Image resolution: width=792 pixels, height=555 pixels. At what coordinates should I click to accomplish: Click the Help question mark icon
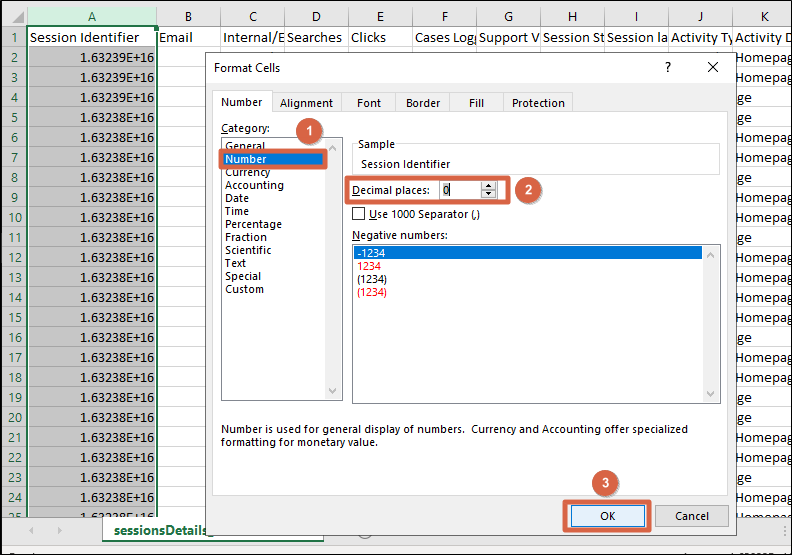tap(667, 67)
